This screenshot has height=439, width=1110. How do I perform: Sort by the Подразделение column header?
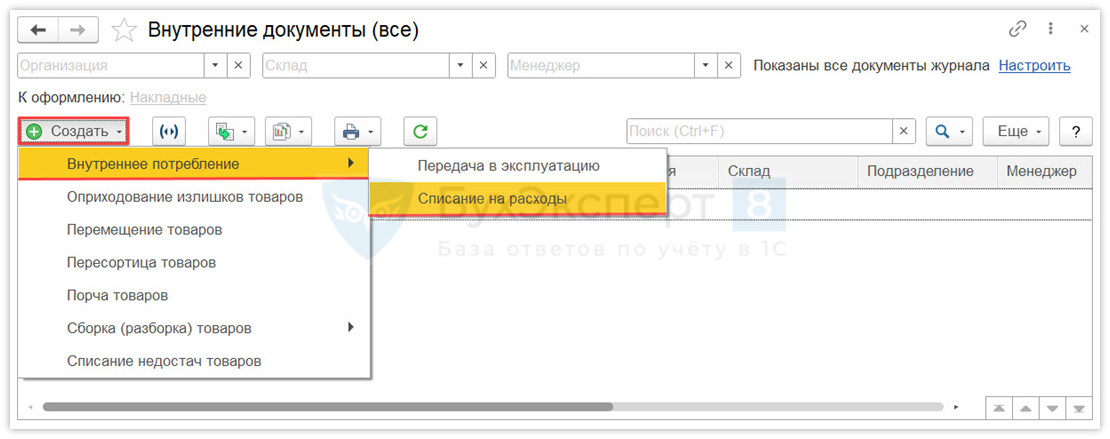[927, 171]
